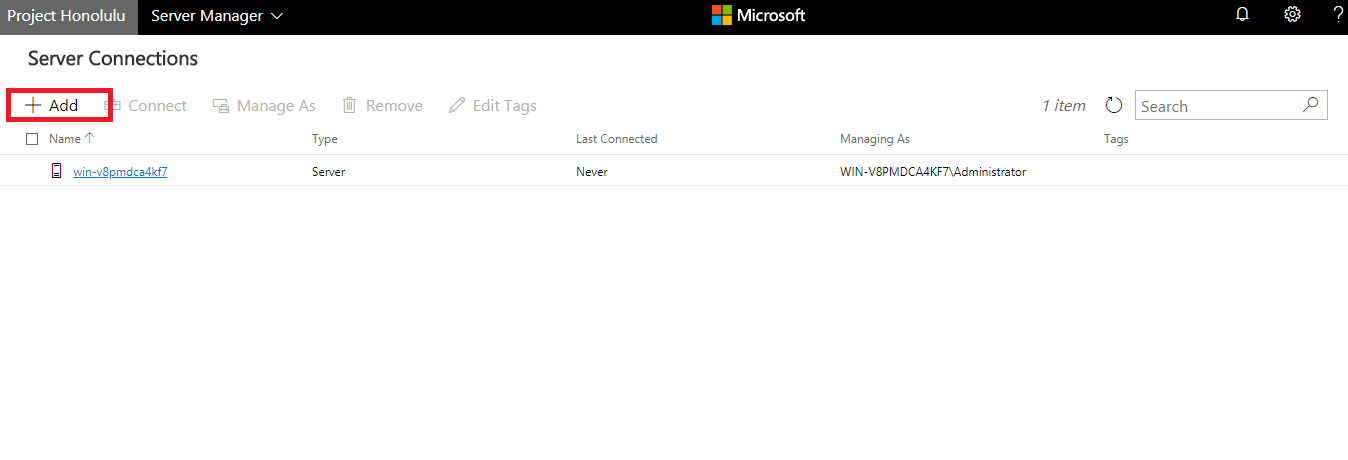Screen dimensions: 1348x460
Task: Click the Connect toolbar button
Action: (x=145, y=106)
